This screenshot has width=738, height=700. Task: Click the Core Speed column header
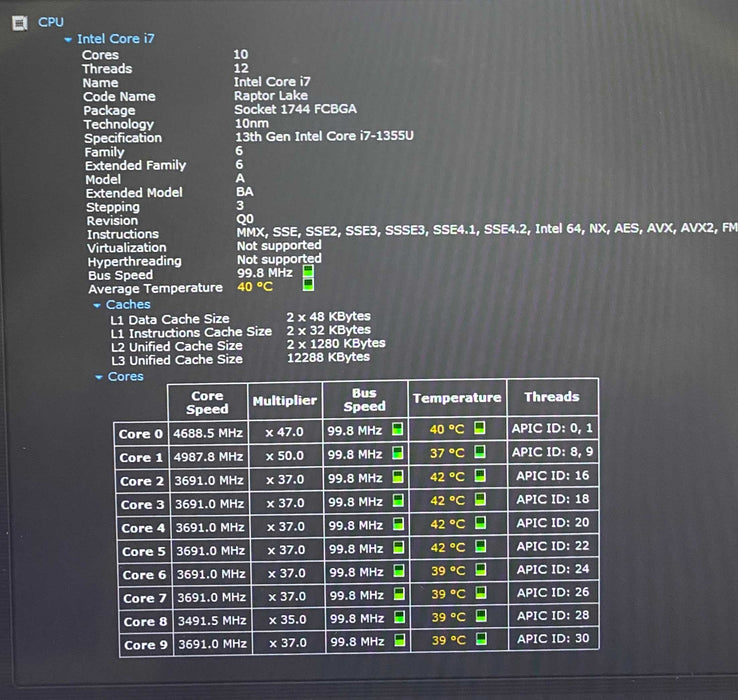207,402
